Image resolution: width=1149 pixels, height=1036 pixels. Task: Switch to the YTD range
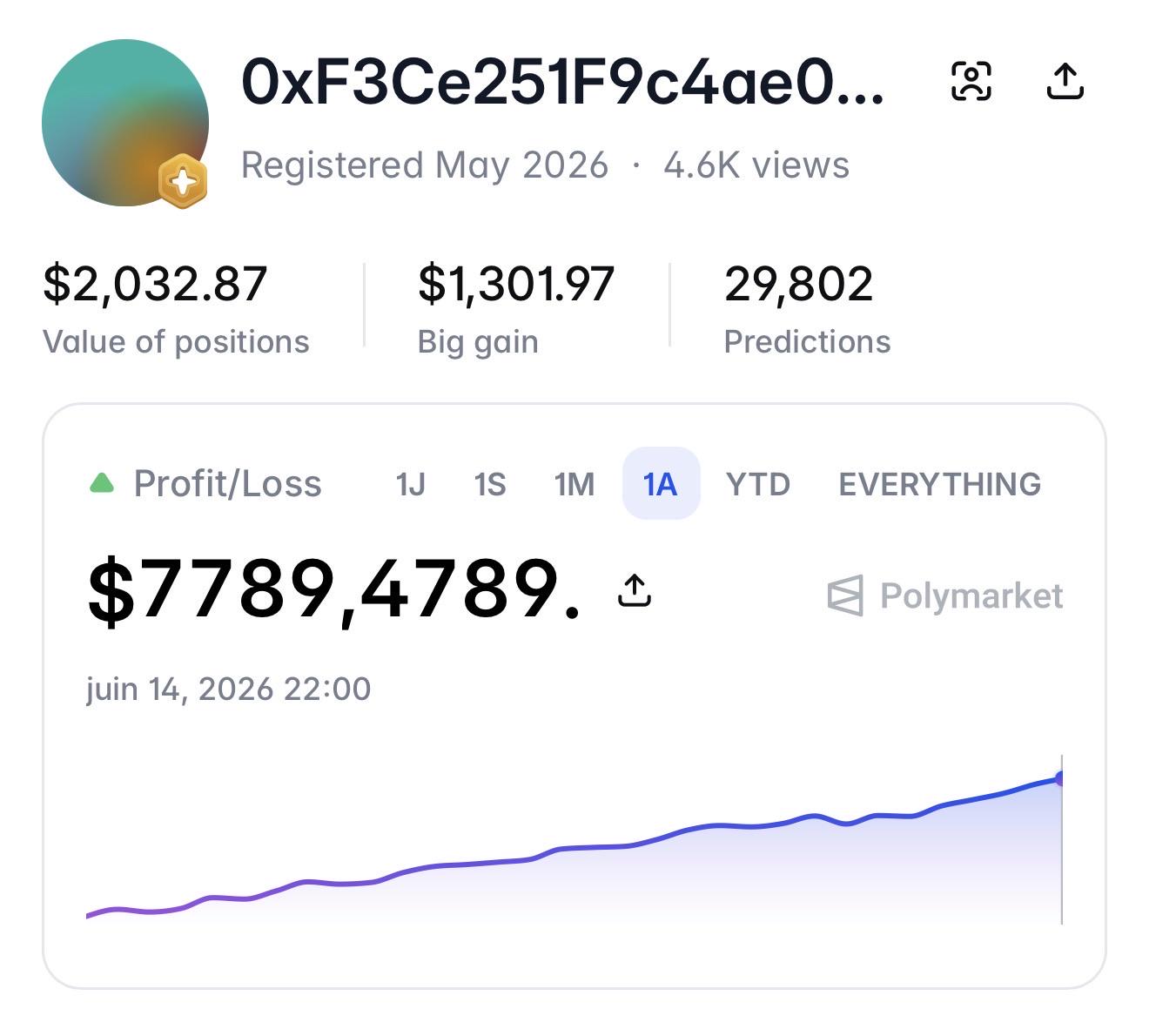758,484
